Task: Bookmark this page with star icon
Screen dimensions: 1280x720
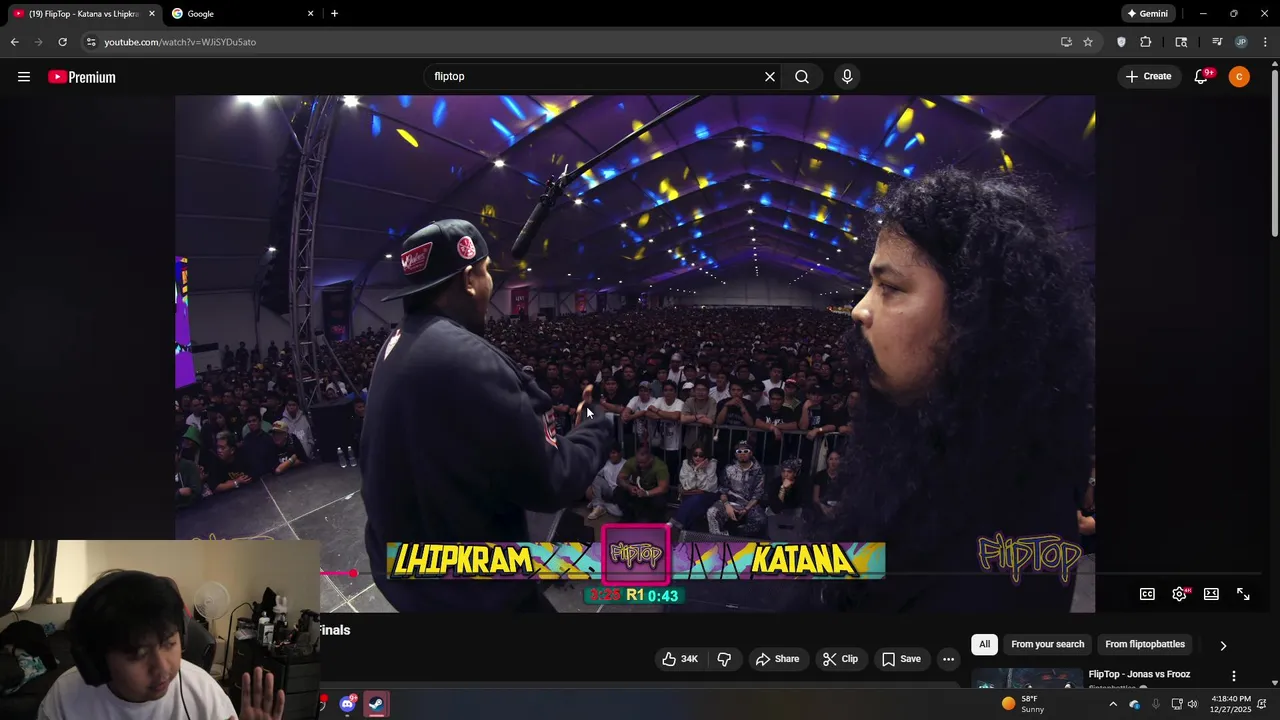Action: (1088, 42)
